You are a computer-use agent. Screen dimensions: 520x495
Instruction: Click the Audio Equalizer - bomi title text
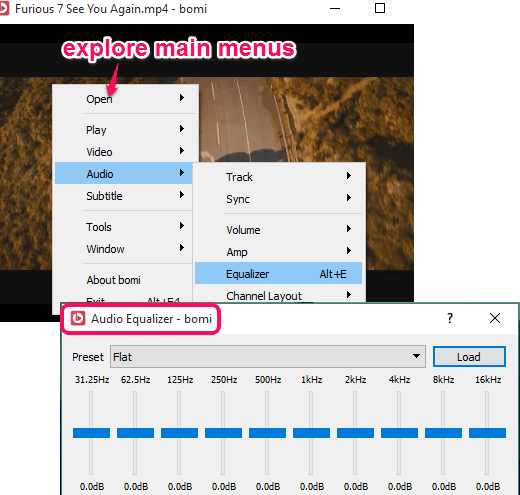tap(151, 319)
